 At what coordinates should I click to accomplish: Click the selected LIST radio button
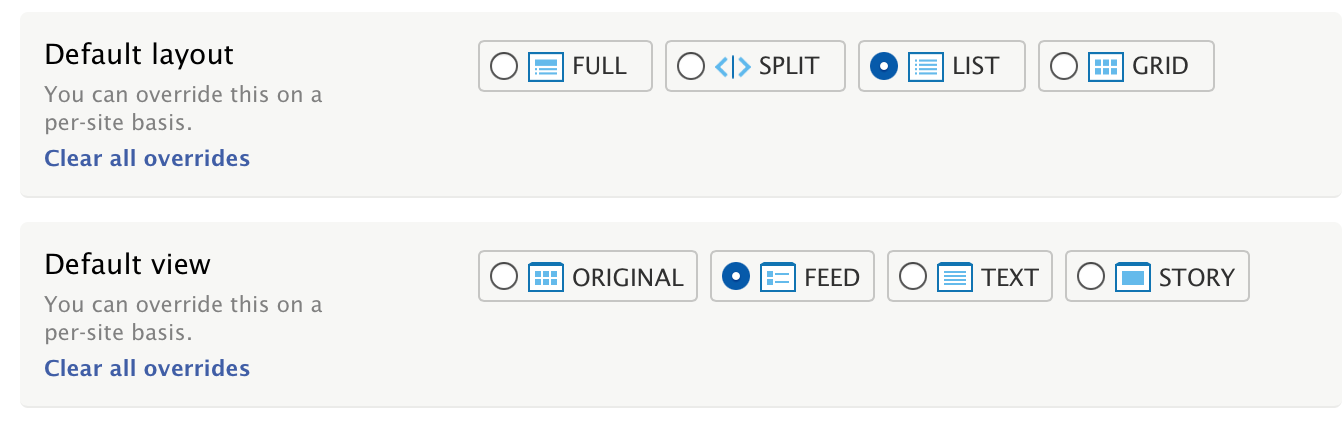pyautogui.click(x=884, y=67)
